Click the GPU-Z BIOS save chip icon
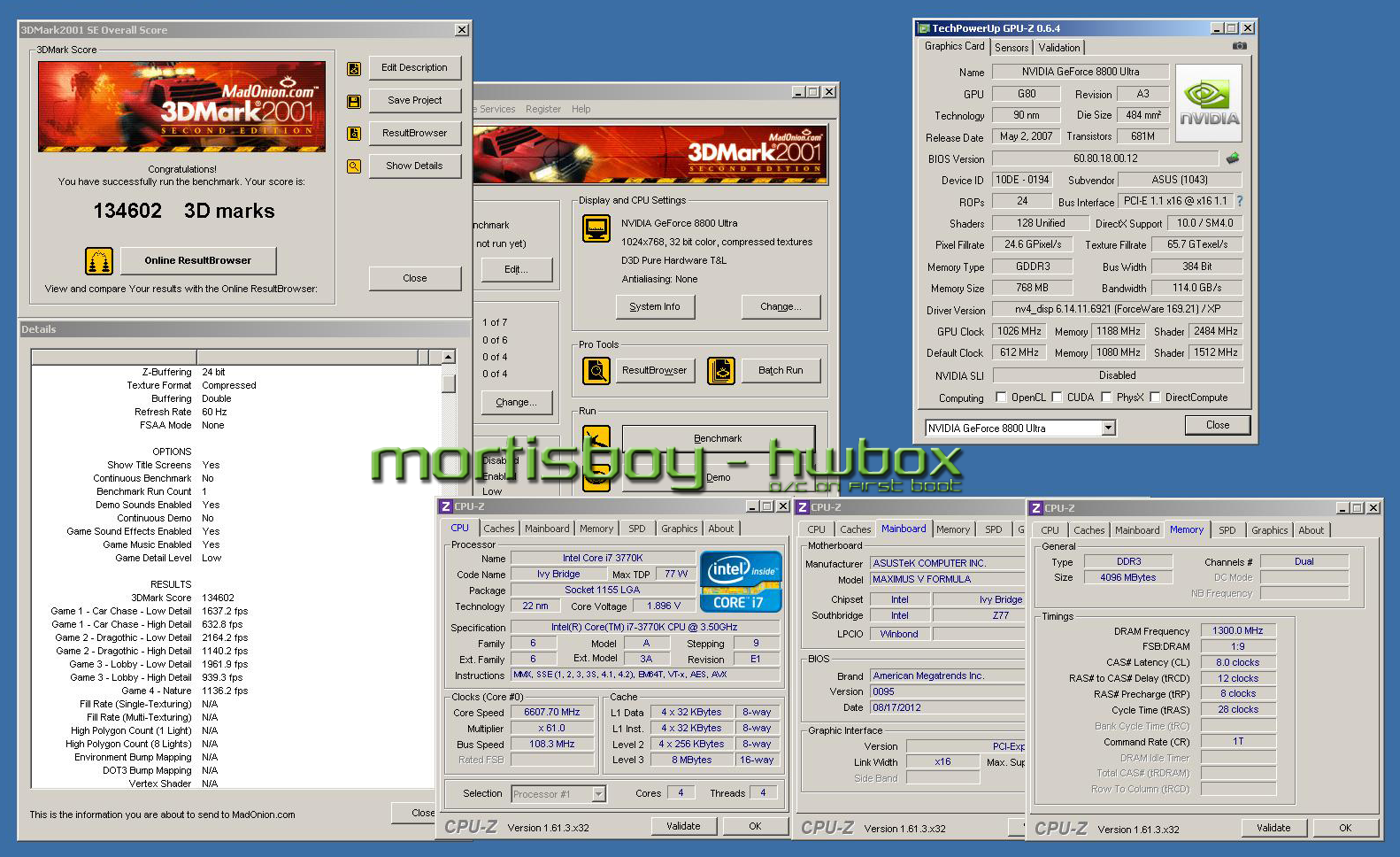This screenshot has width=1400, height=857. click(x=1232, y=158)
